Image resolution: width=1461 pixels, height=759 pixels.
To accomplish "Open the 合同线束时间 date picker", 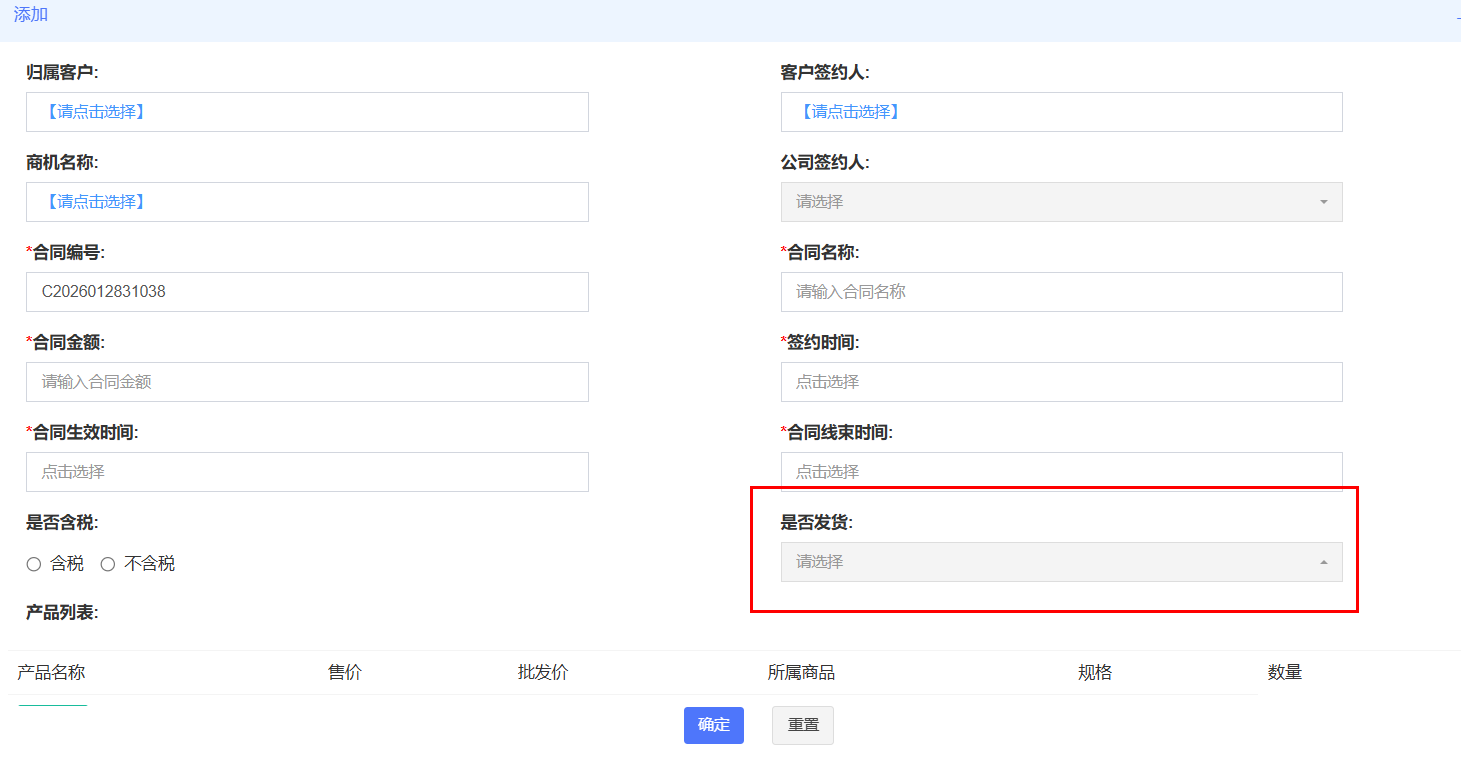I will (1060, 471).
